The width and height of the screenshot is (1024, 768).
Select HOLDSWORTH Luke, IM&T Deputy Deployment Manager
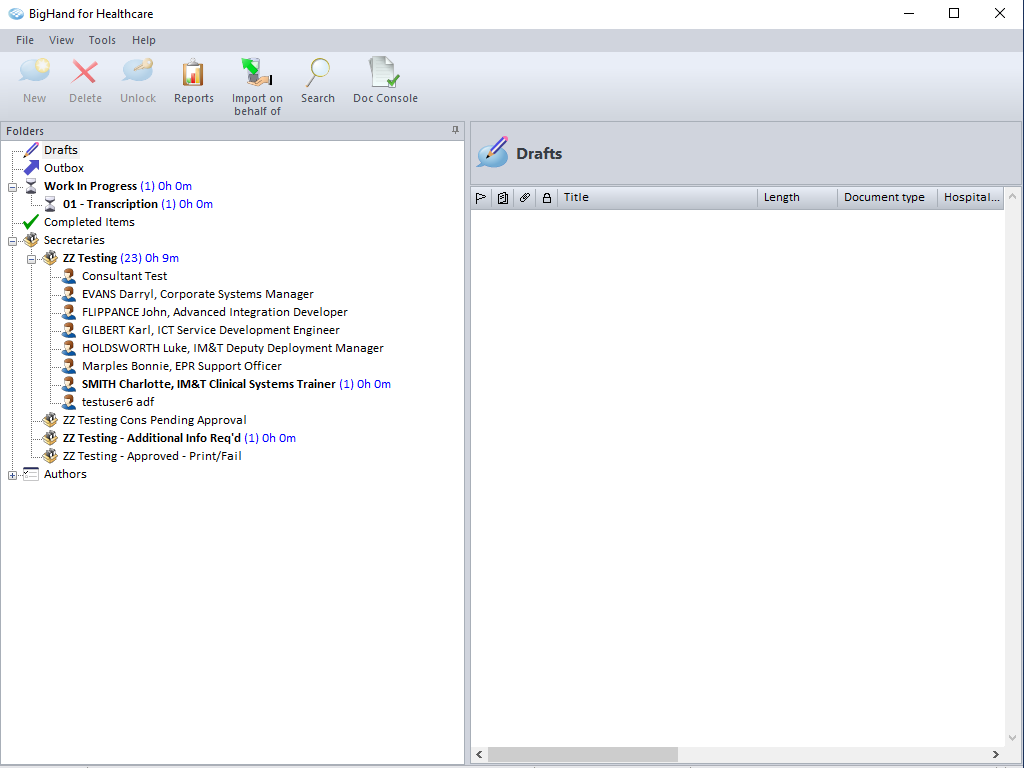click(232, 348)
